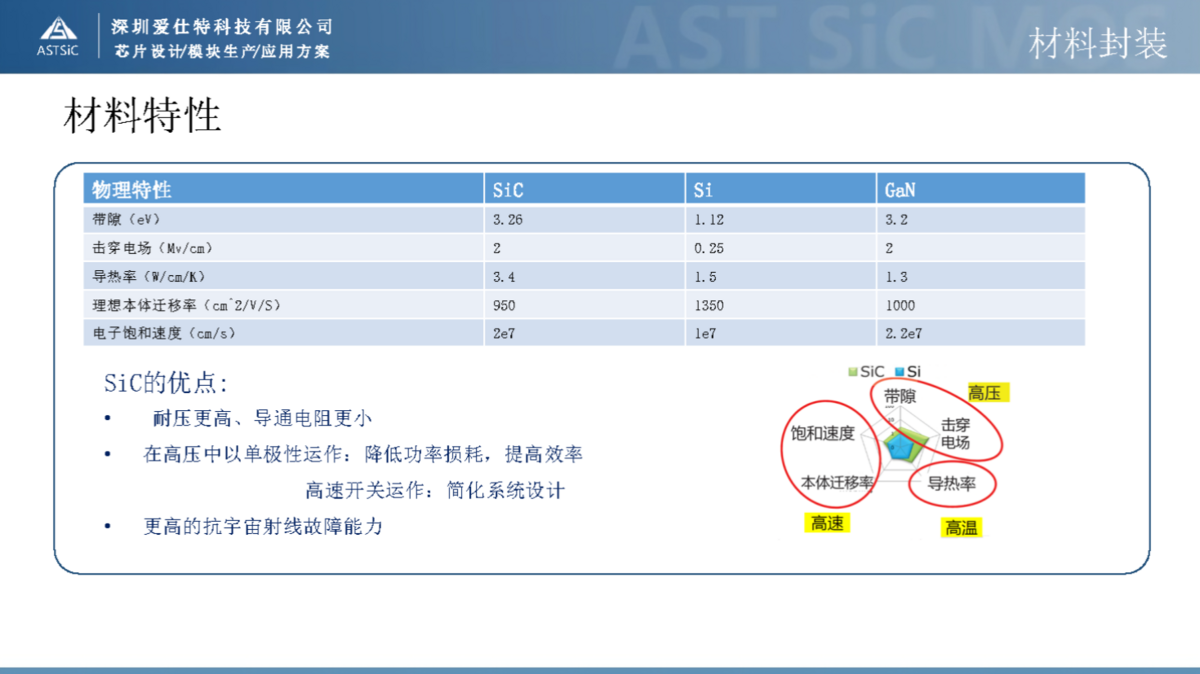1200x674 pixels.
Task: Select the 物理特性 table header cell
Action: (x=132, y=189)
